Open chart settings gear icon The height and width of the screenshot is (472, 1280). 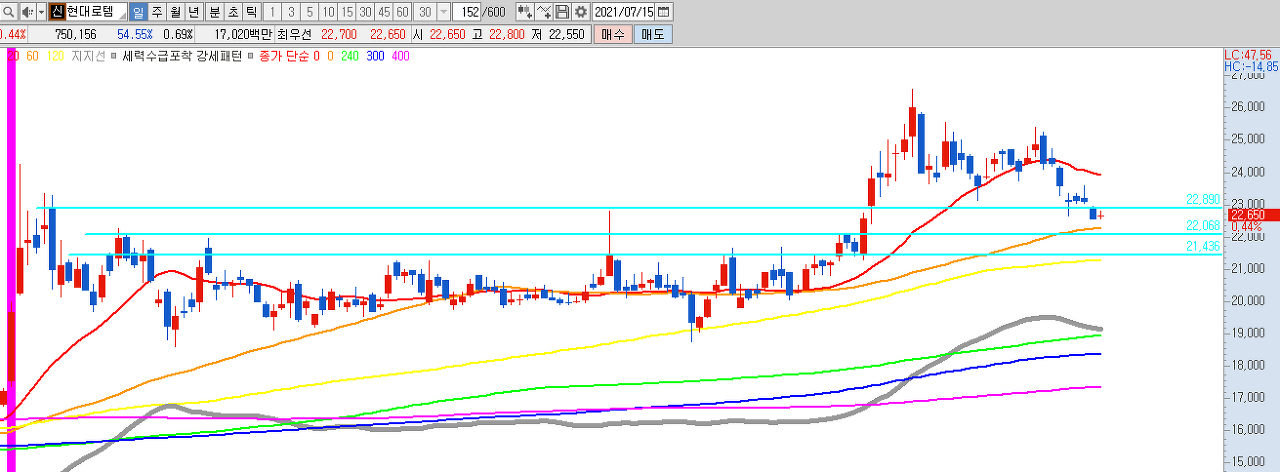click(580, 12)
